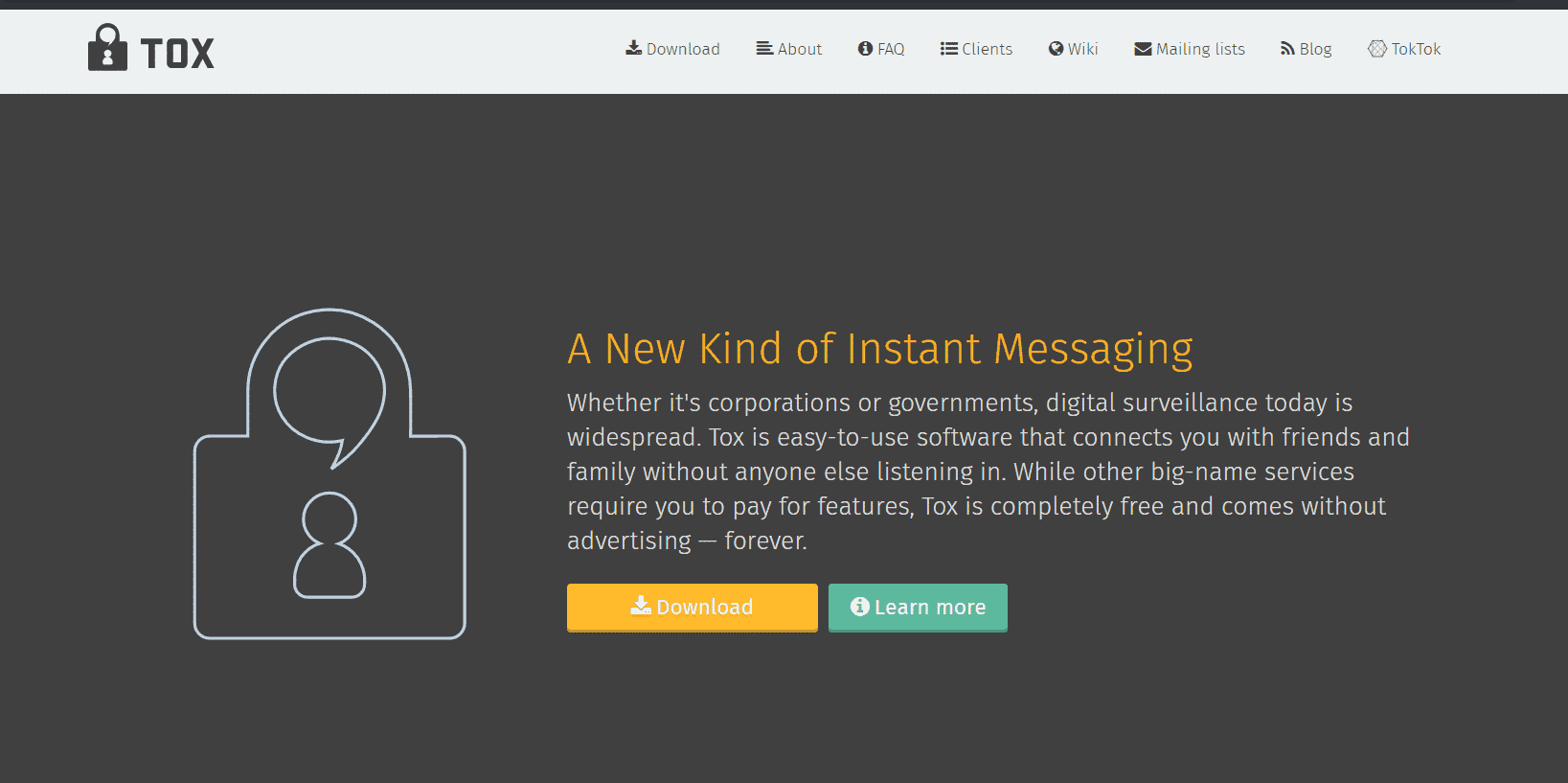
Task: Open the Wiki text link
Action: click(1083, 49)
